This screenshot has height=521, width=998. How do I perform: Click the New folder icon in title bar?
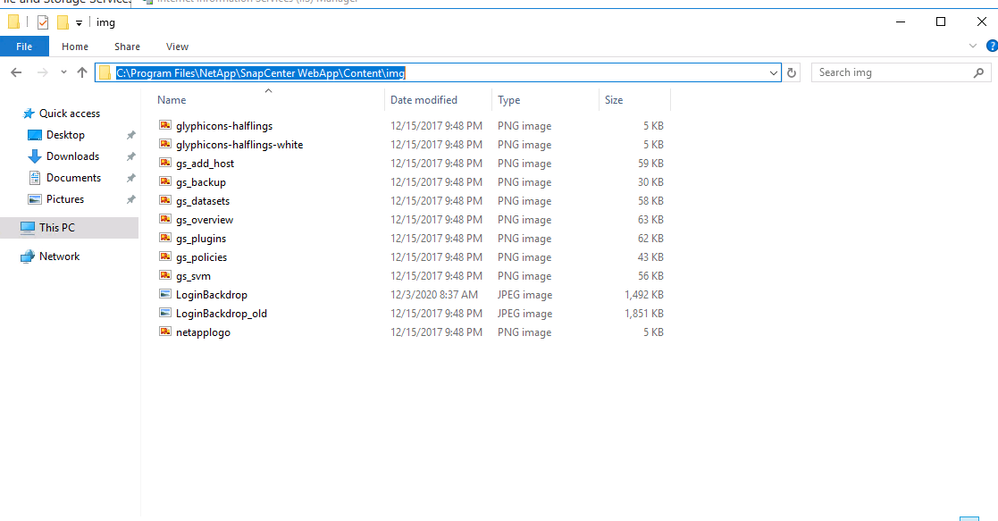(x=62, y=22)
